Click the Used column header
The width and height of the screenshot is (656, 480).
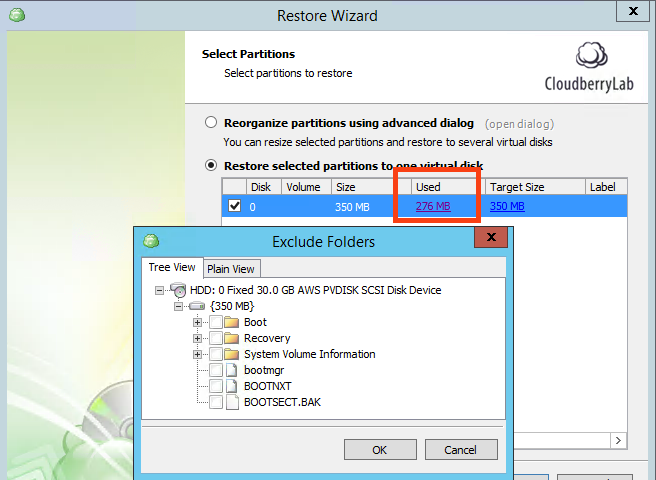pos(448,187)
